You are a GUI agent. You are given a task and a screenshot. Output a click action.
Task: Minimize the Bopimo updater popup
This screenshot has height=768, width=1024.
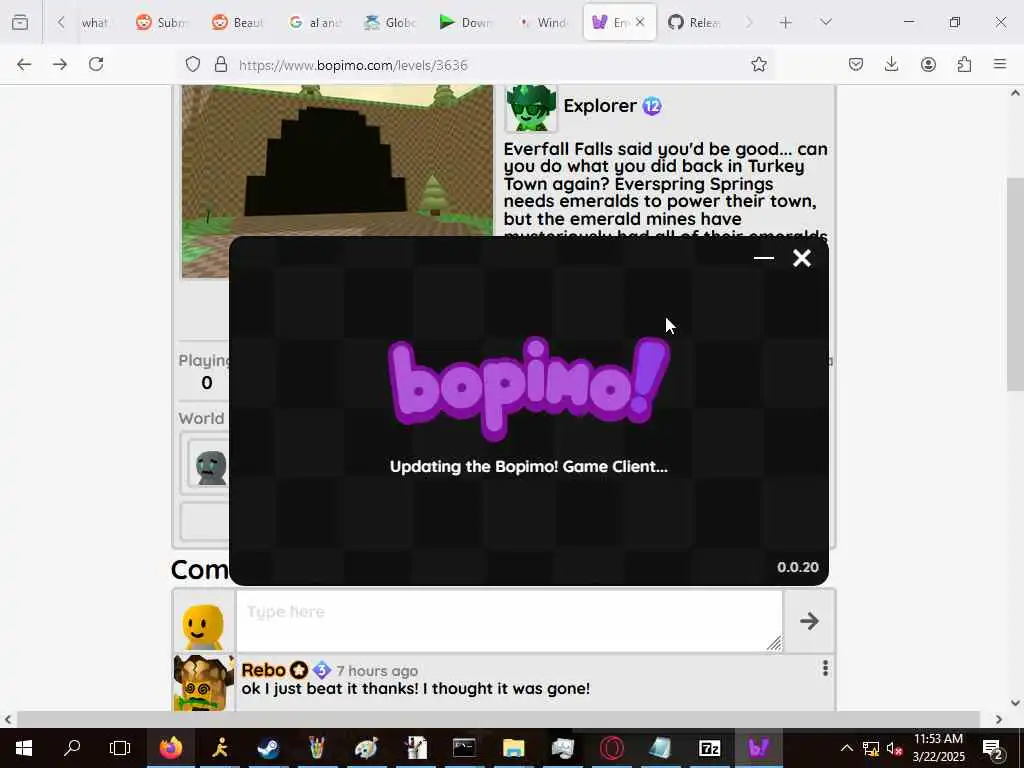click(763, 258)
